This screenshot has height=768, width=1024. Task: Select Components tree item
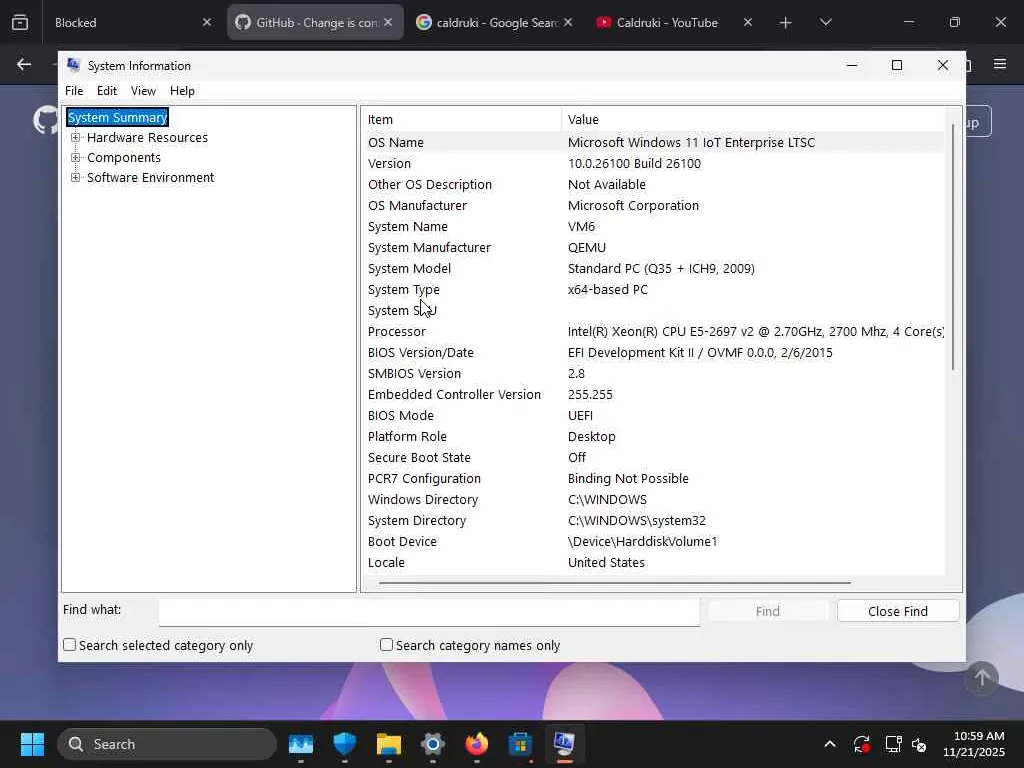pyautogui.click(x=123, y=157)
